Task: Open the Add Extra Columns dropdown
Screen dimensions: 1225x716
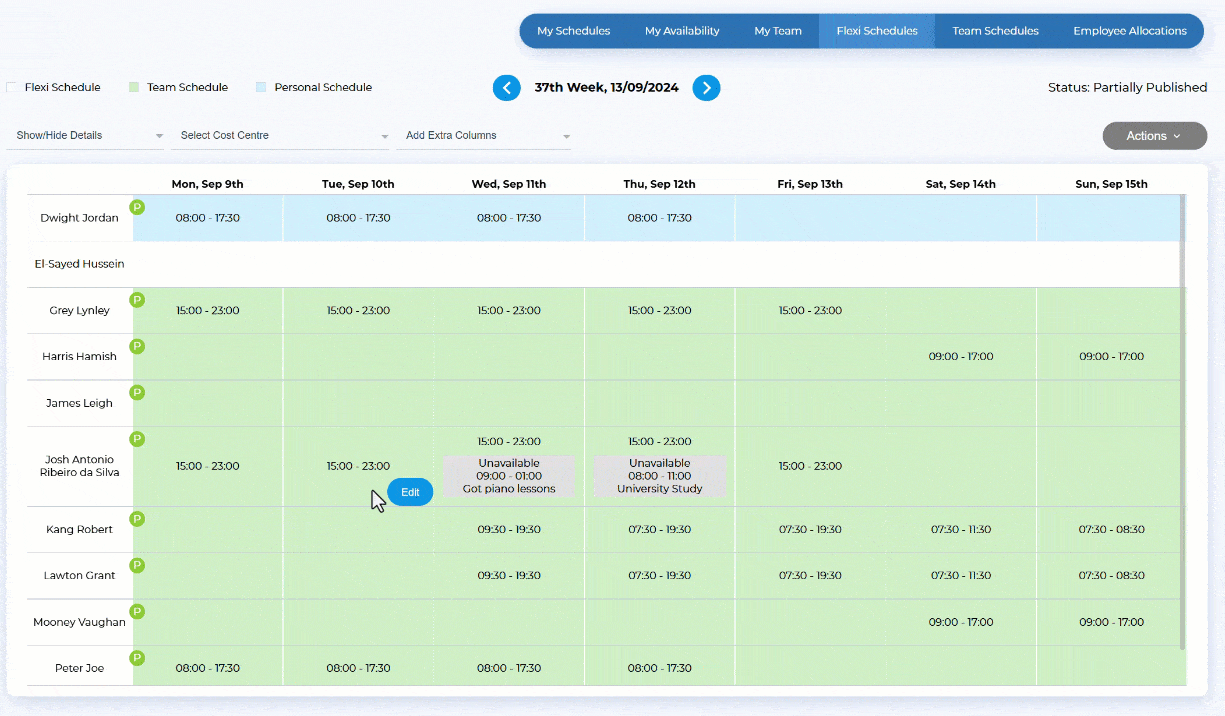Action: 484,136
